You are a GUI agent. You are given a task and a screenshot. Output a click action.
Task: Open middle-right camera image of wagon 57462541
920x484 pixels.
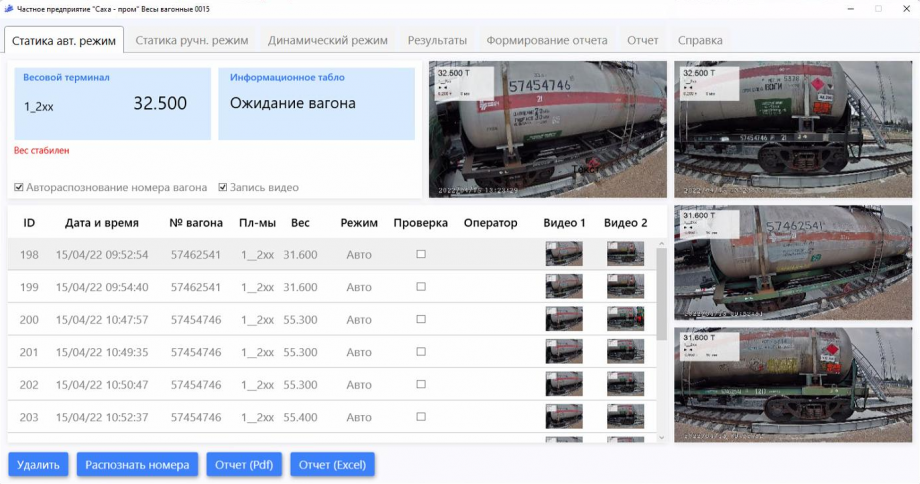click(794, 262)
